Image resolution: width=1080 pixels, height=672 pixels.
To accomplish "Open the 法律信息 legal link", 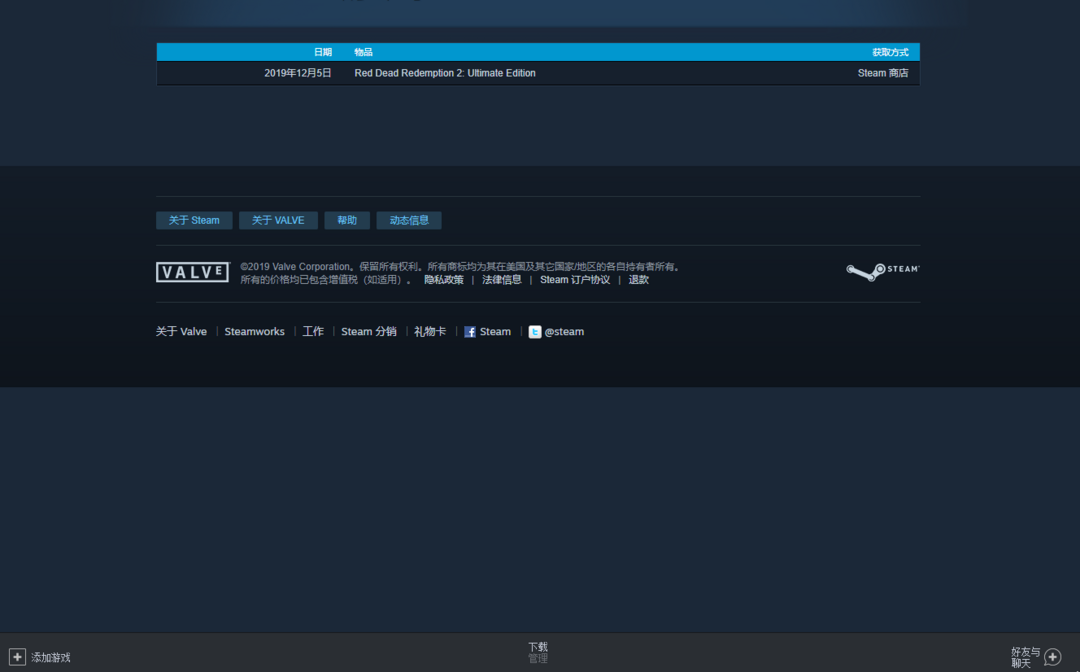I will 501,280.
